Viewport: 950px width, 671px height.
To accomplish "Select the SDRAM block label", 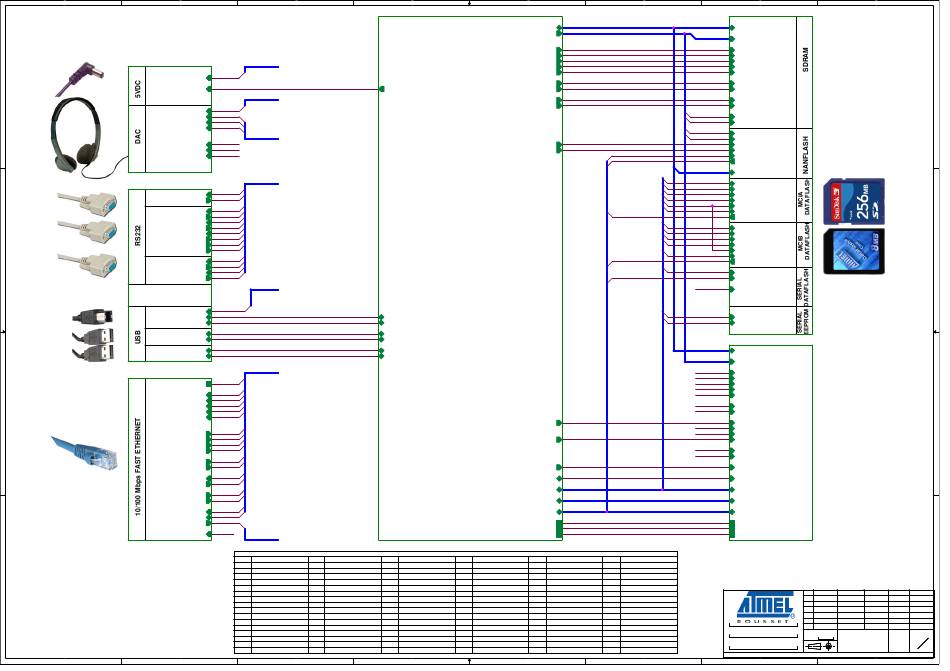I will (805, 60).
